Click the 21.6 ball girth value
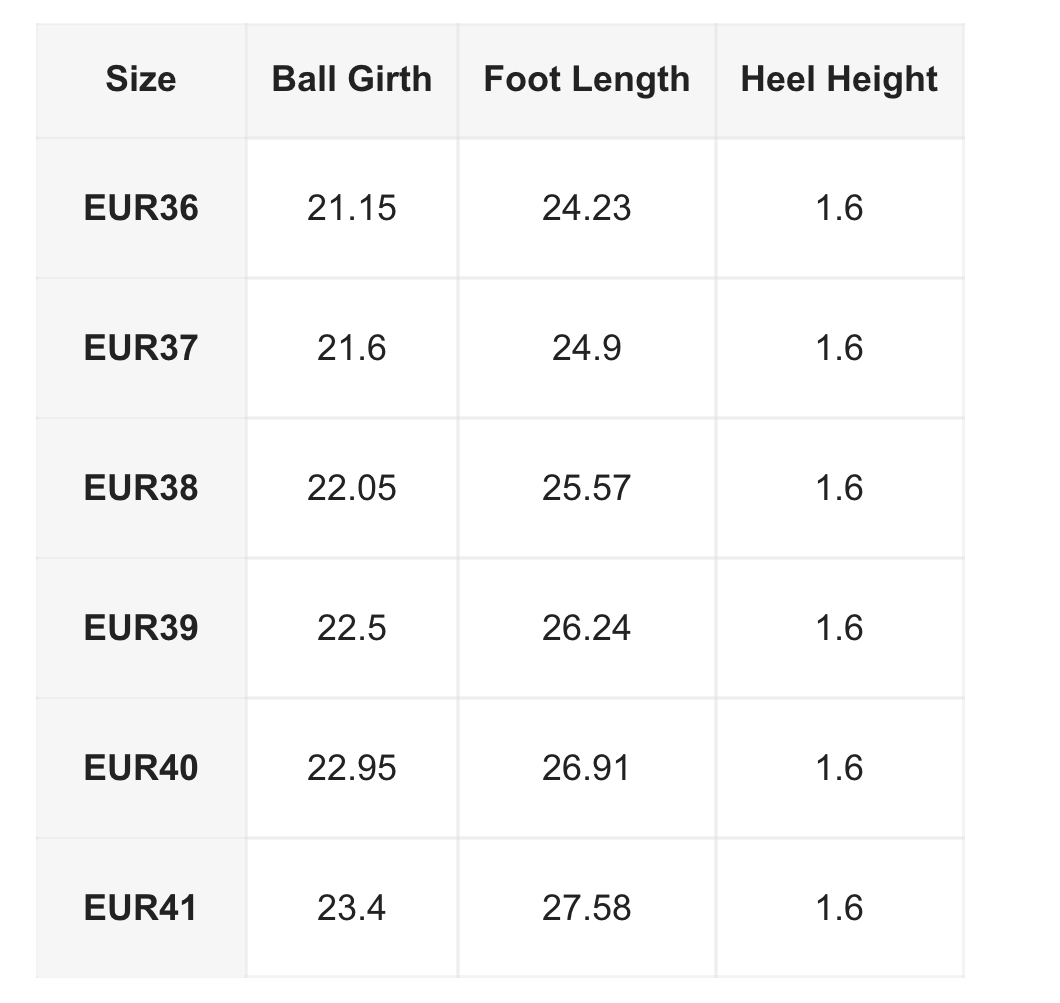Image resolution: width=1060 pixels, height=1003 pixels. tap(352, 348)
